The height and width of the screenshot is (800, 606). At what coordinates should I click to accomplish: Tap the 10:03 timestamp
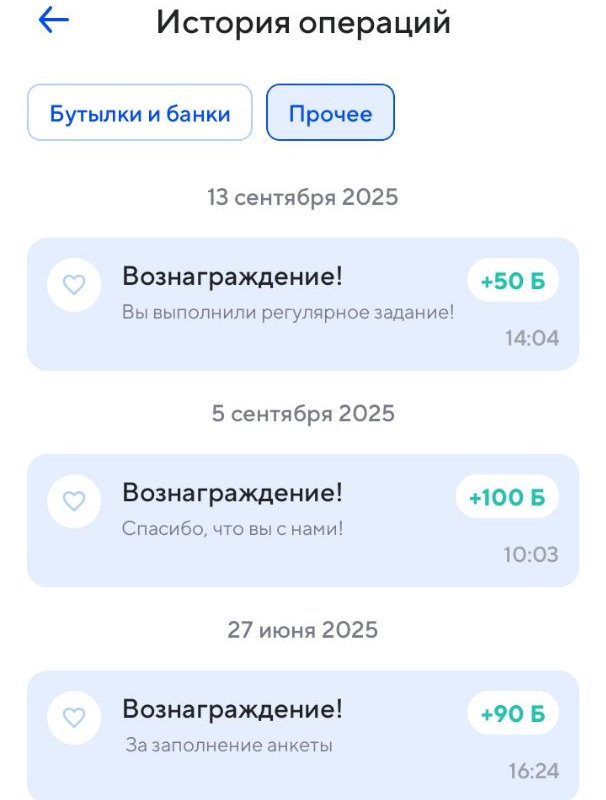point(531,554)
